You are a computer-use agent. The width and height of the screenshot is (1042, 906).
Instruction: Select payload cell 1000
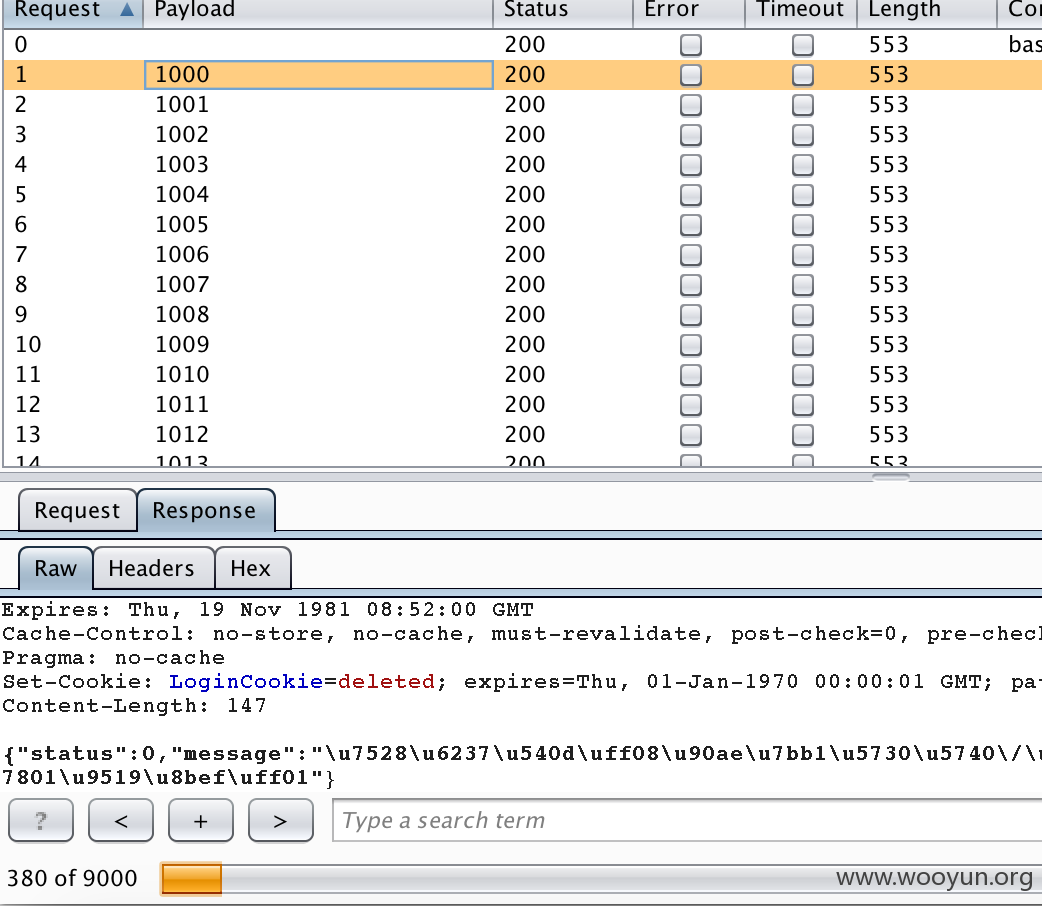tap(318, 74)
